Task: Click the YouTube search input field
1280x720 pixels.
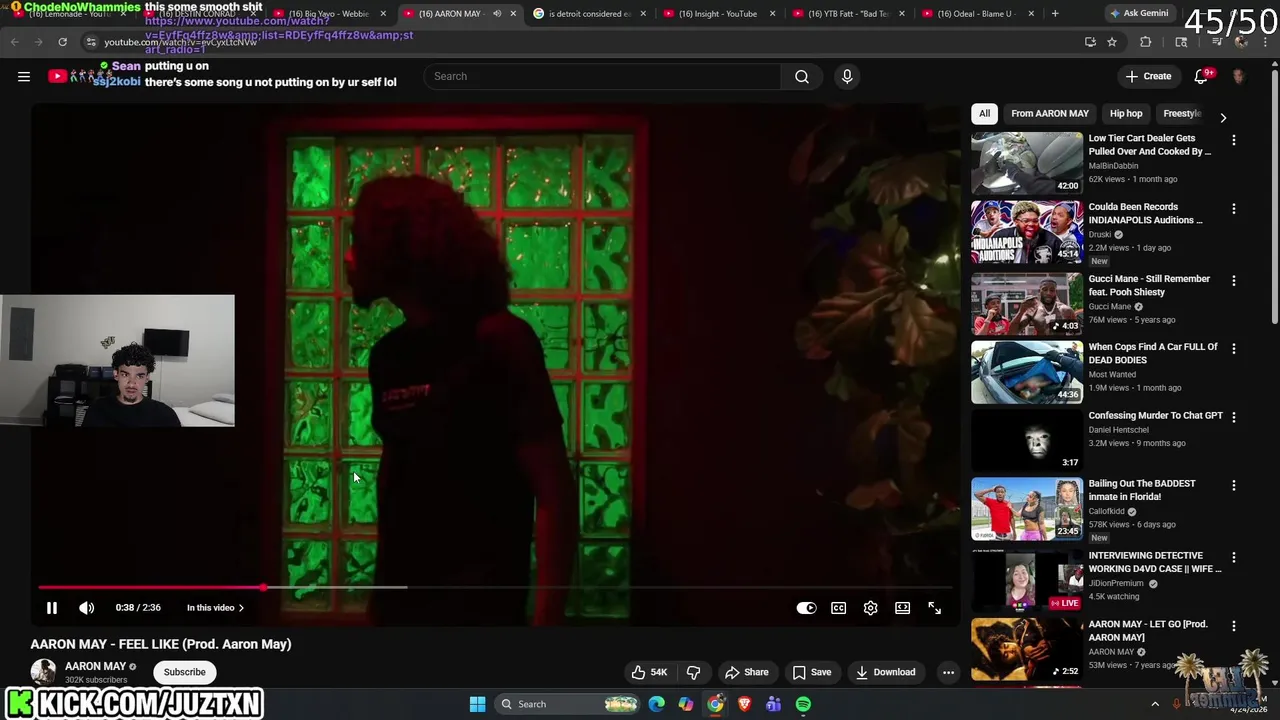Action: pos(603,76)
